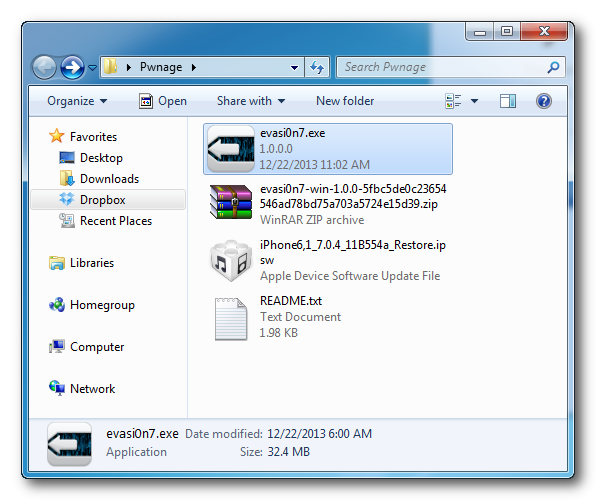Open the Share with menu
Image resolution: width=596 pixels, height=500 pixels.
tap(251, 101)
